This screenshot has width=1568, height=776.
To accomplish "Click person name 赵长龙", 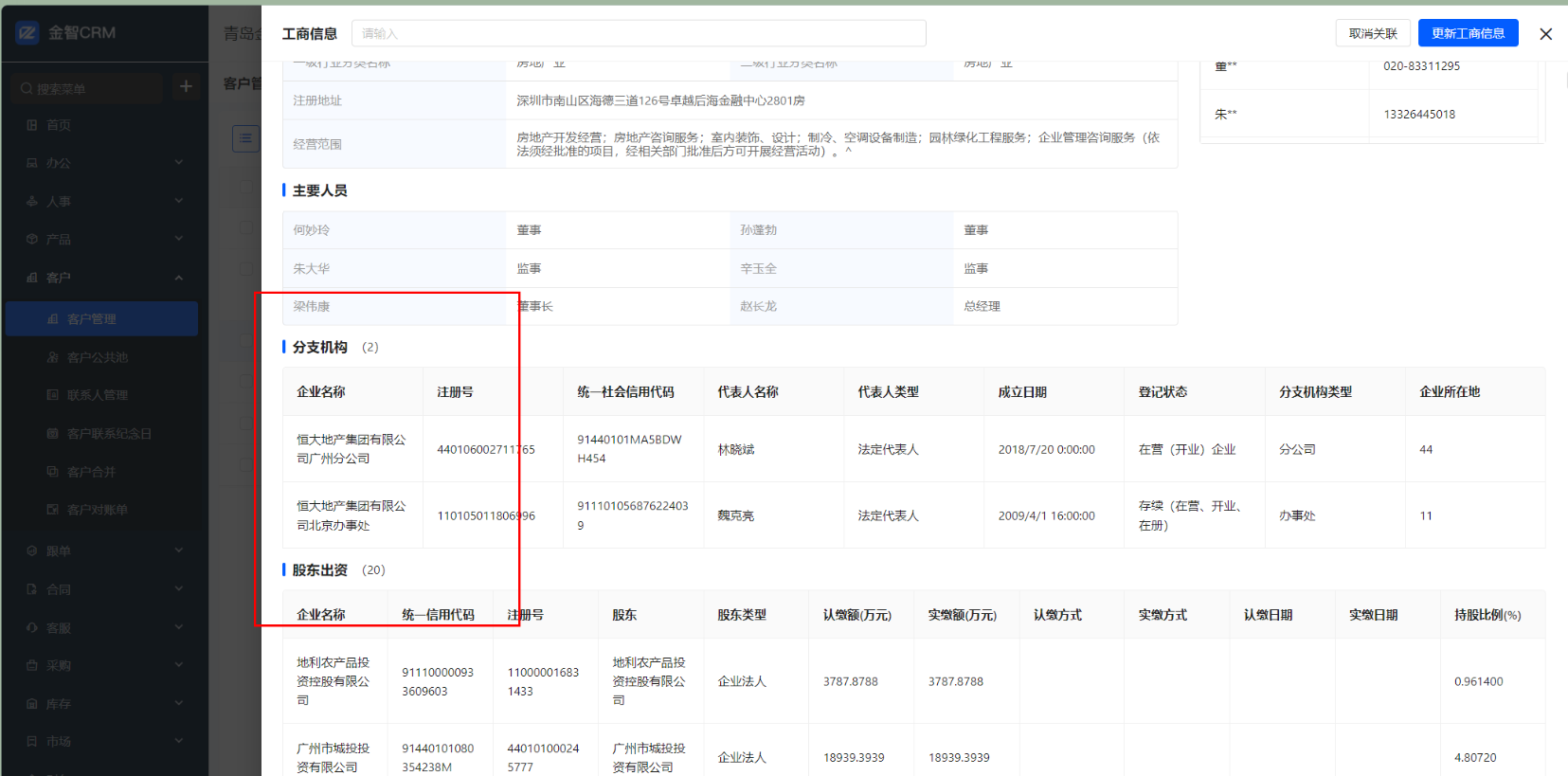I will 759,306.
